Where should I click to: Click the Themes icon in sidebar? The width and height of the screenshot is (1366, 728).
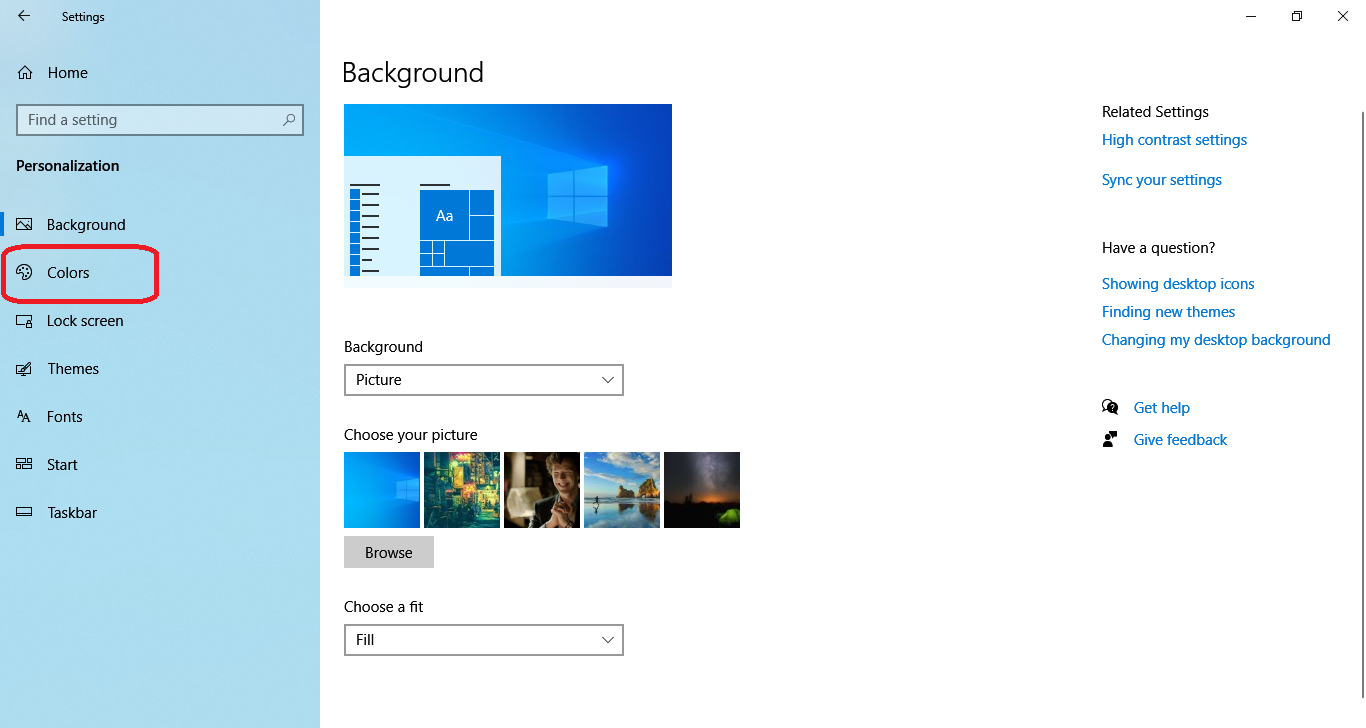point(25,369)
